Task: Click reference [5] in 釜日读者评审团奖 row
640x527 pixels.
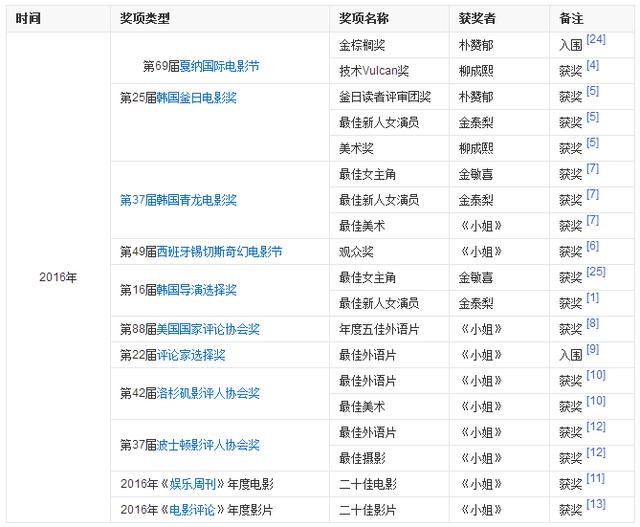Action: [x=593, y=91]
